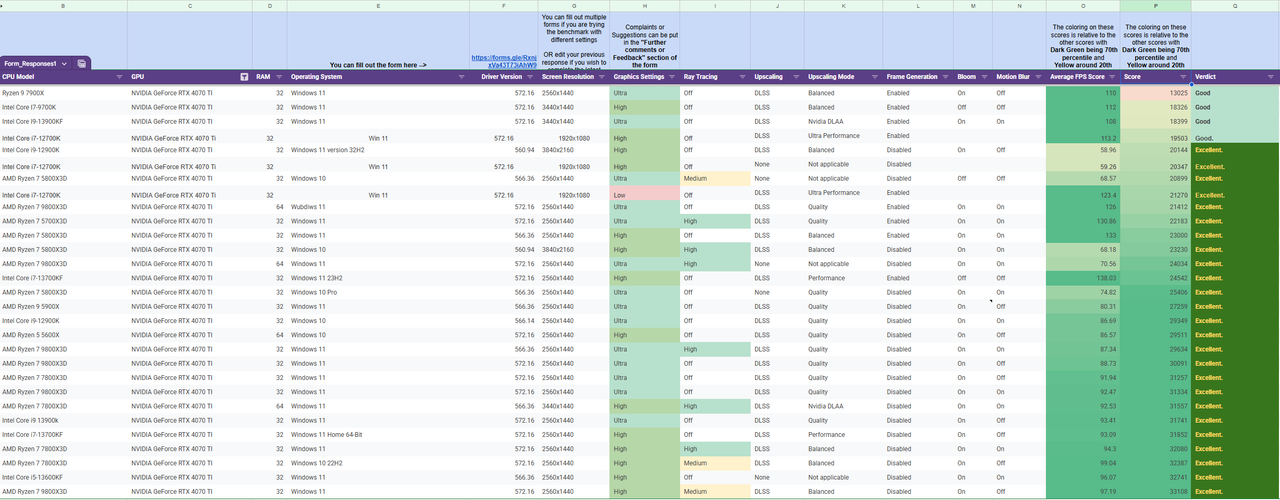Select the 'Ryzen 9 7900X' CPU cell
This screenshot has height=500, width=1280.
tap(64, 93)
